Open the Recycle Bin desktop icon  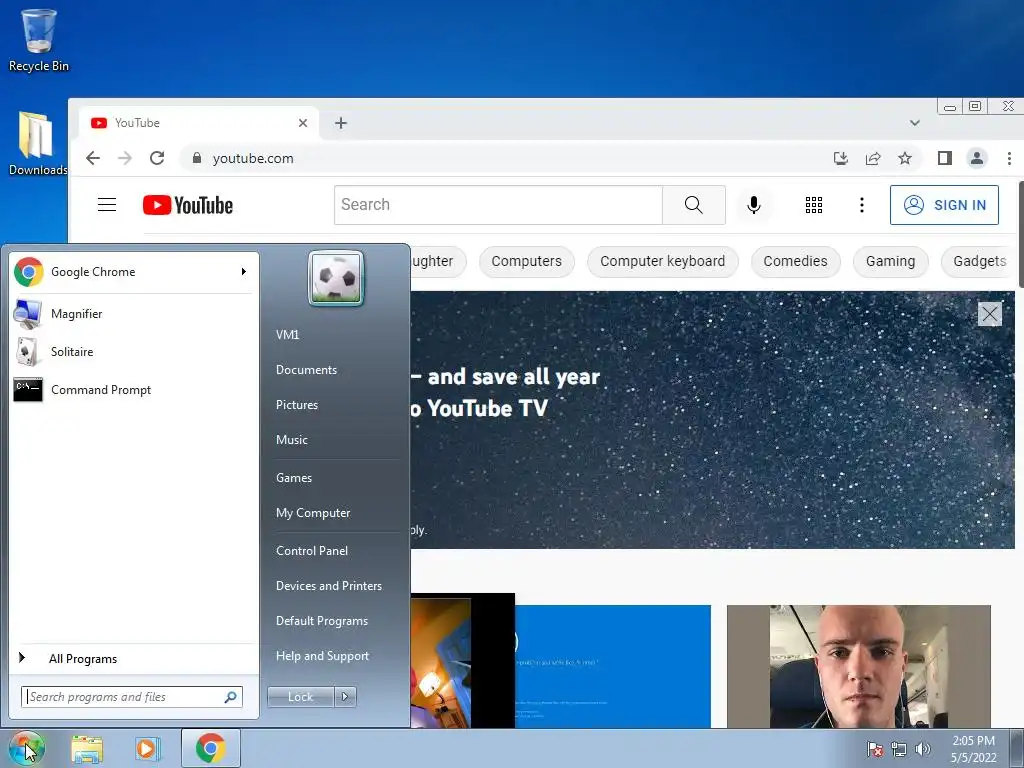(x=38, y=40)
